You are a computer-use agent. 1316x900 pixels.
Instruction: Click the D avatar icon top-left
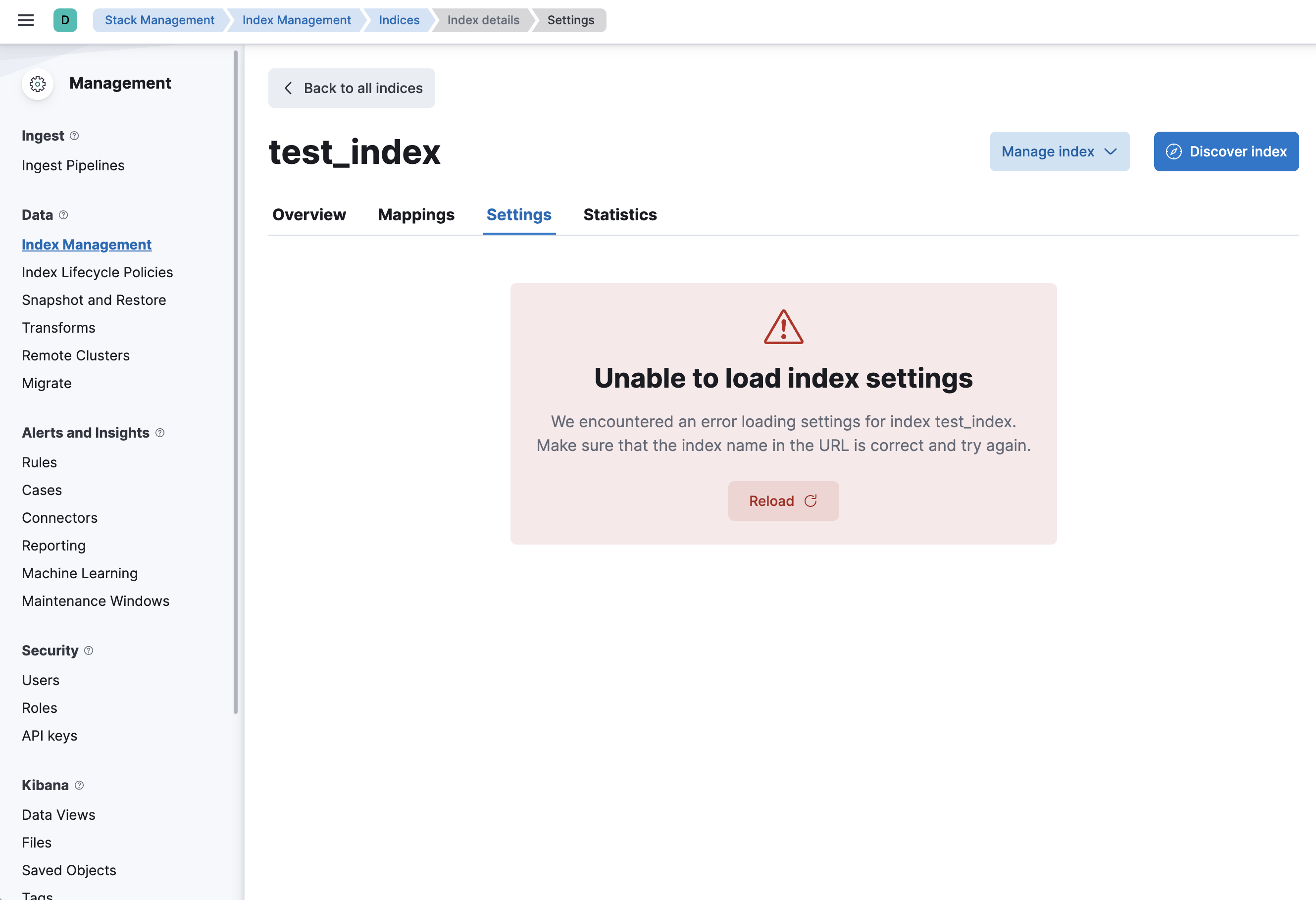[65, 20]
